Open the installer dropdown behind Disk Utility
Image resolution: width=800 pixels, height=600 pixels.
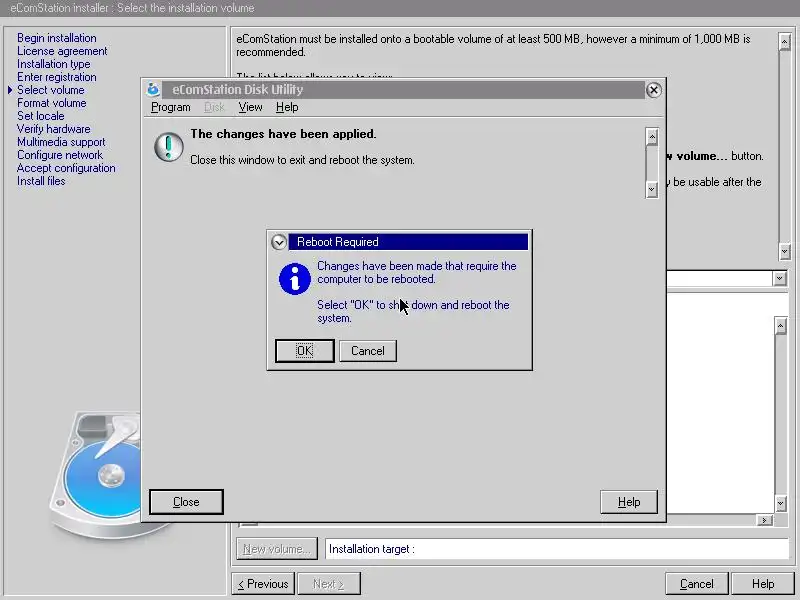point(779,279)
